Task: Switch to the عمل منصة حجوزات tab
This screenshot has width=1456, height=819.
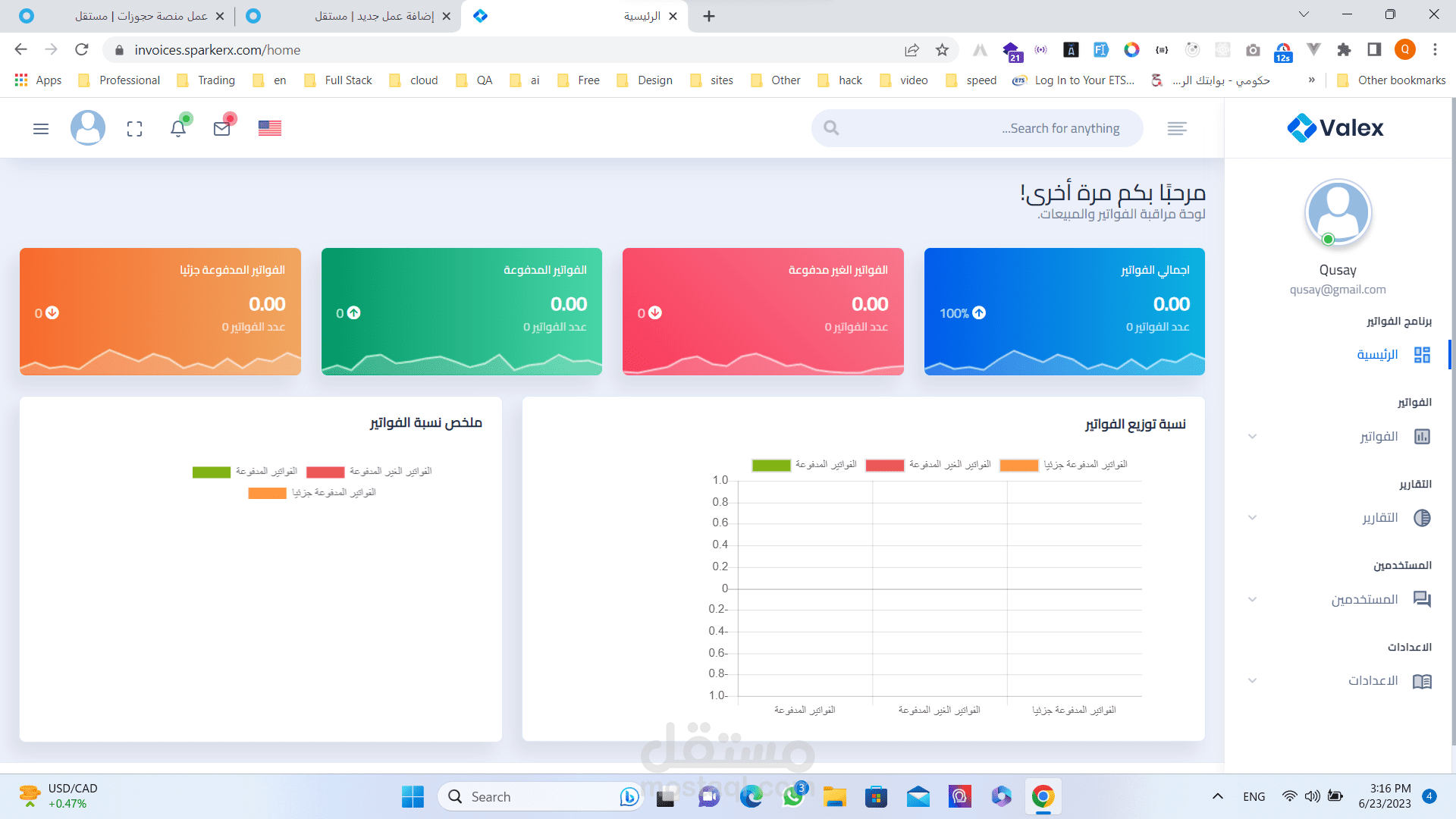Action: click(121, 16)
